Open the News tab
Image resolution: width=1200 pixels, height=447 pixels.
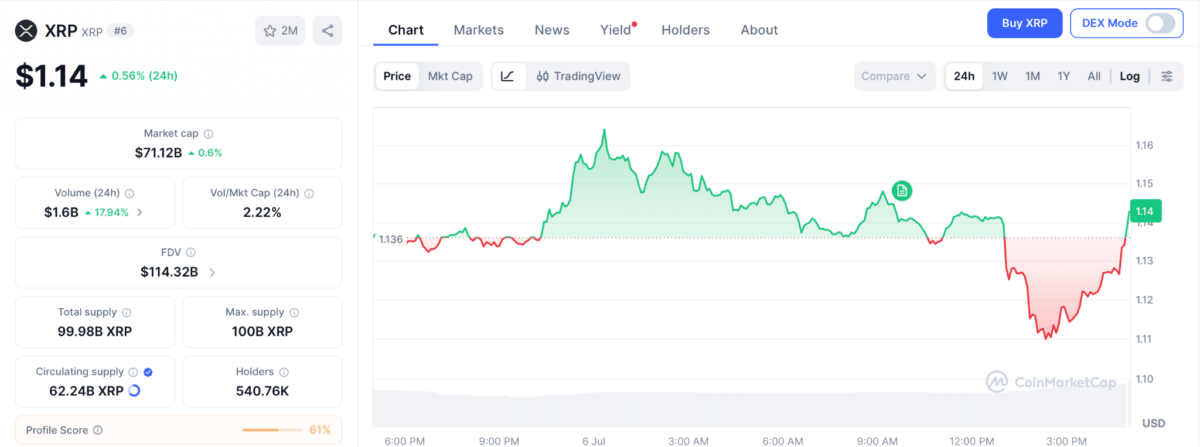(552, 30)
